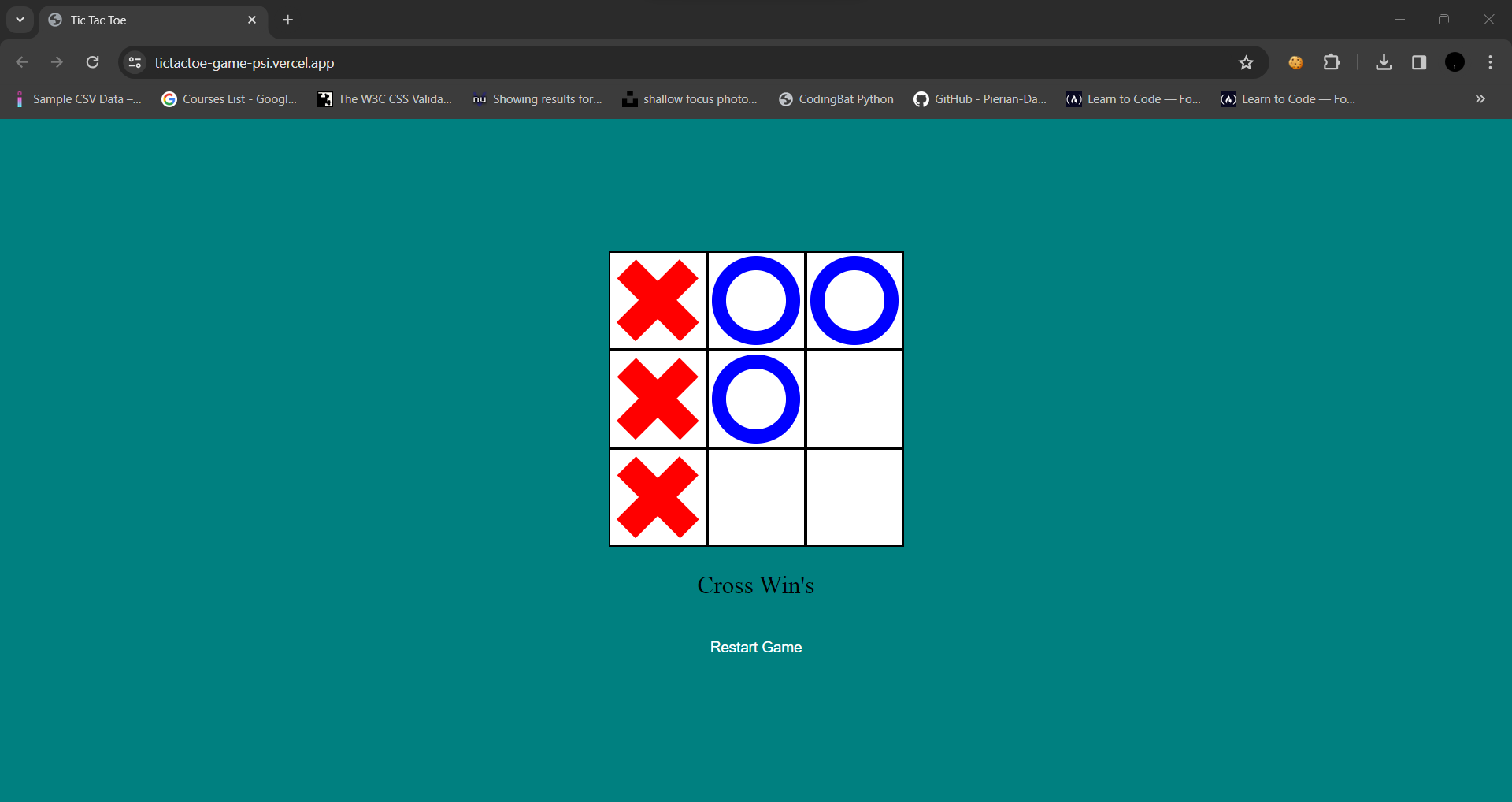Click the empty middle-right cell
The height and width of the screenshot is (802, 1512).
854,399
